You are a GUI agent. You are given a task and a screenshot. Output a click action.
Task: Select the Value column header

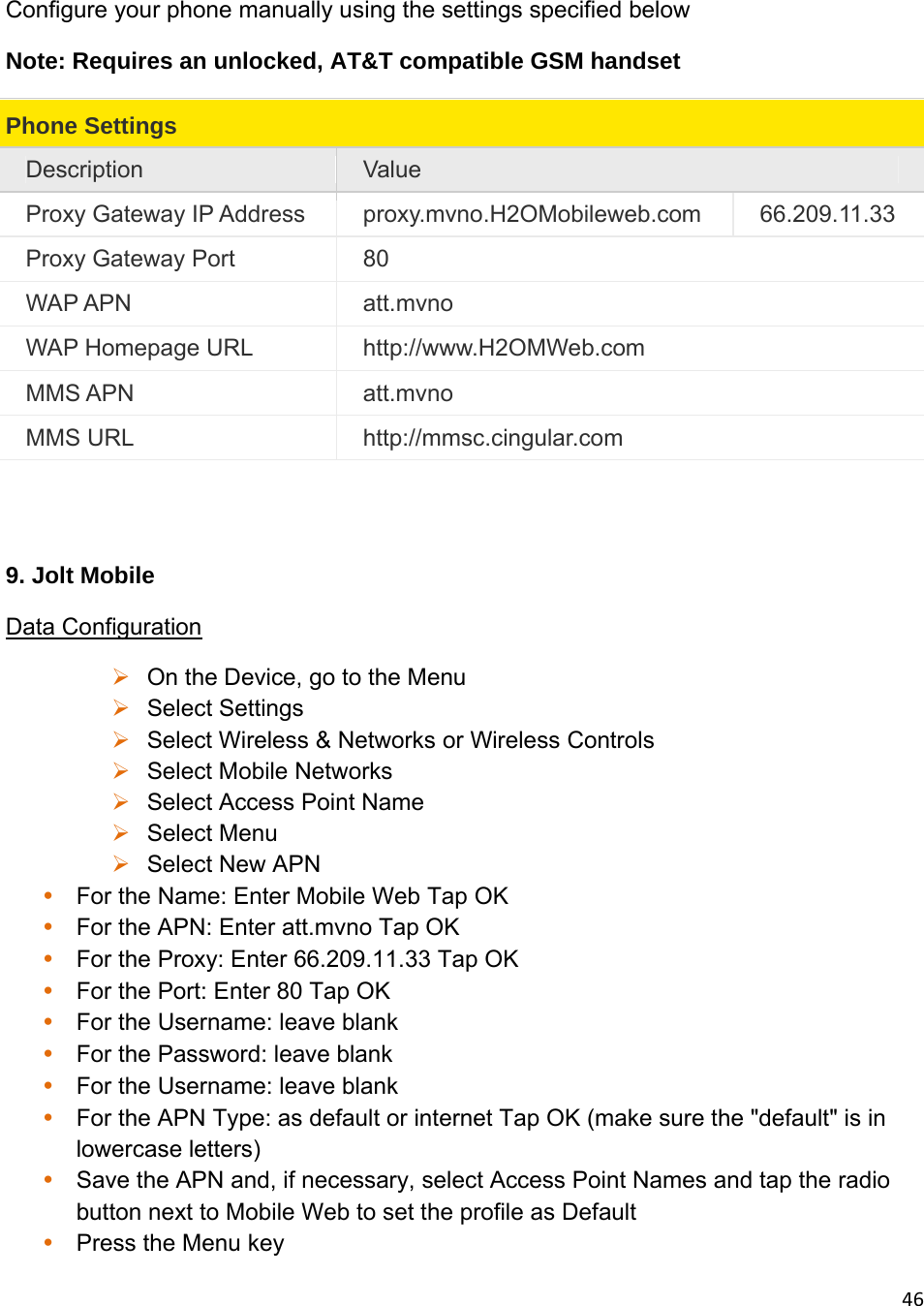tap(391, 170)
